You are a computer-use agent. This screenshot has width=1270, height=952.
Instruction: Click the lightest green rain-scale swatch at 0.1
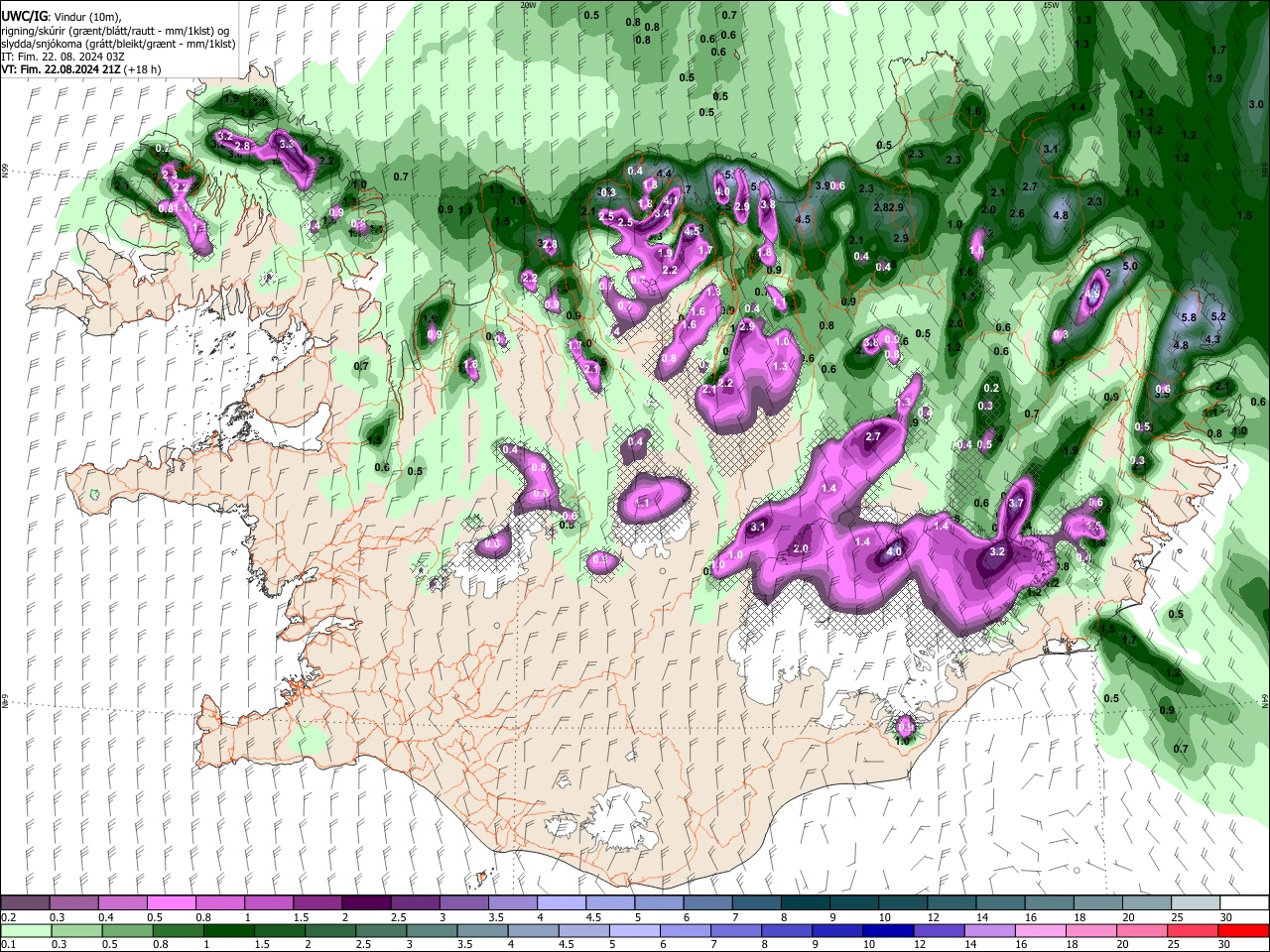coord(26,930)
